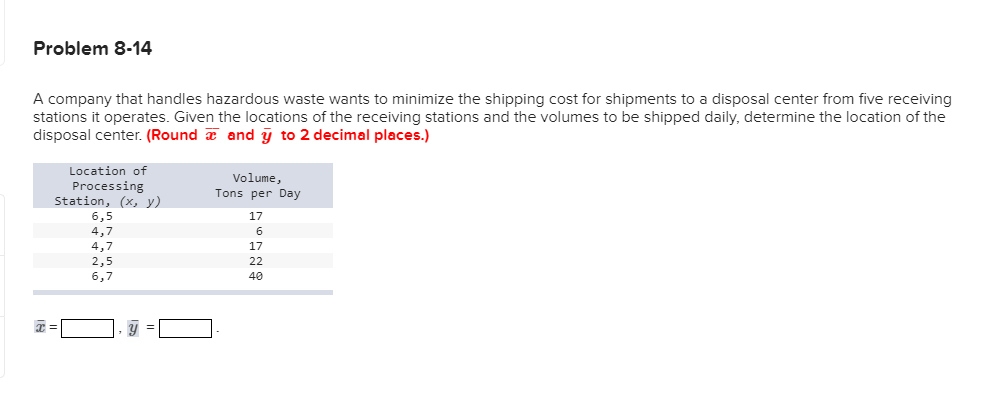The image size is (1005, 401).
Task: Click the y-bar label beside second input
Action: [x=132, y=328]
